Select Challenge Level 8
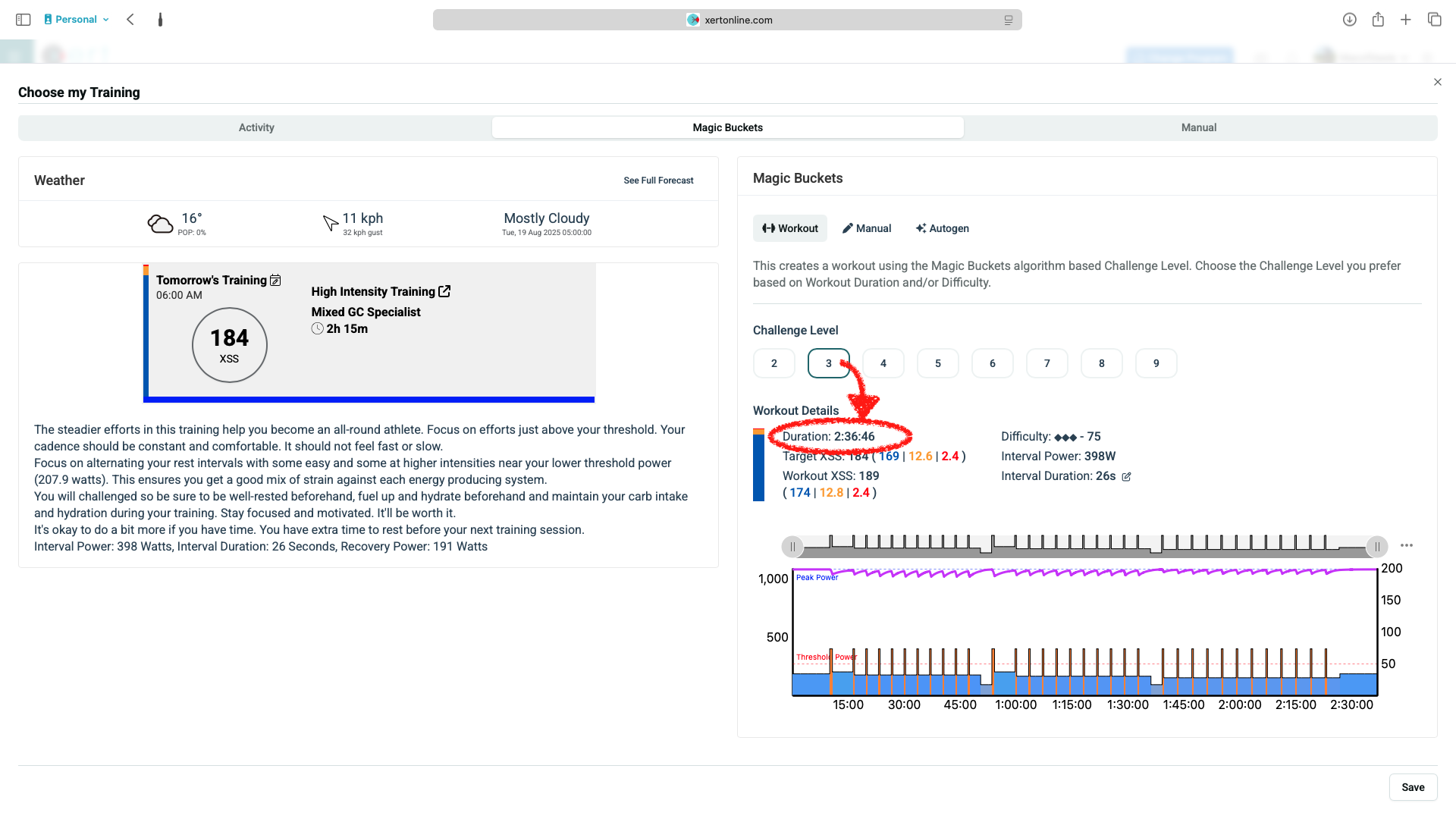This screenshot has height=819, width=1456. point(1101,363)
